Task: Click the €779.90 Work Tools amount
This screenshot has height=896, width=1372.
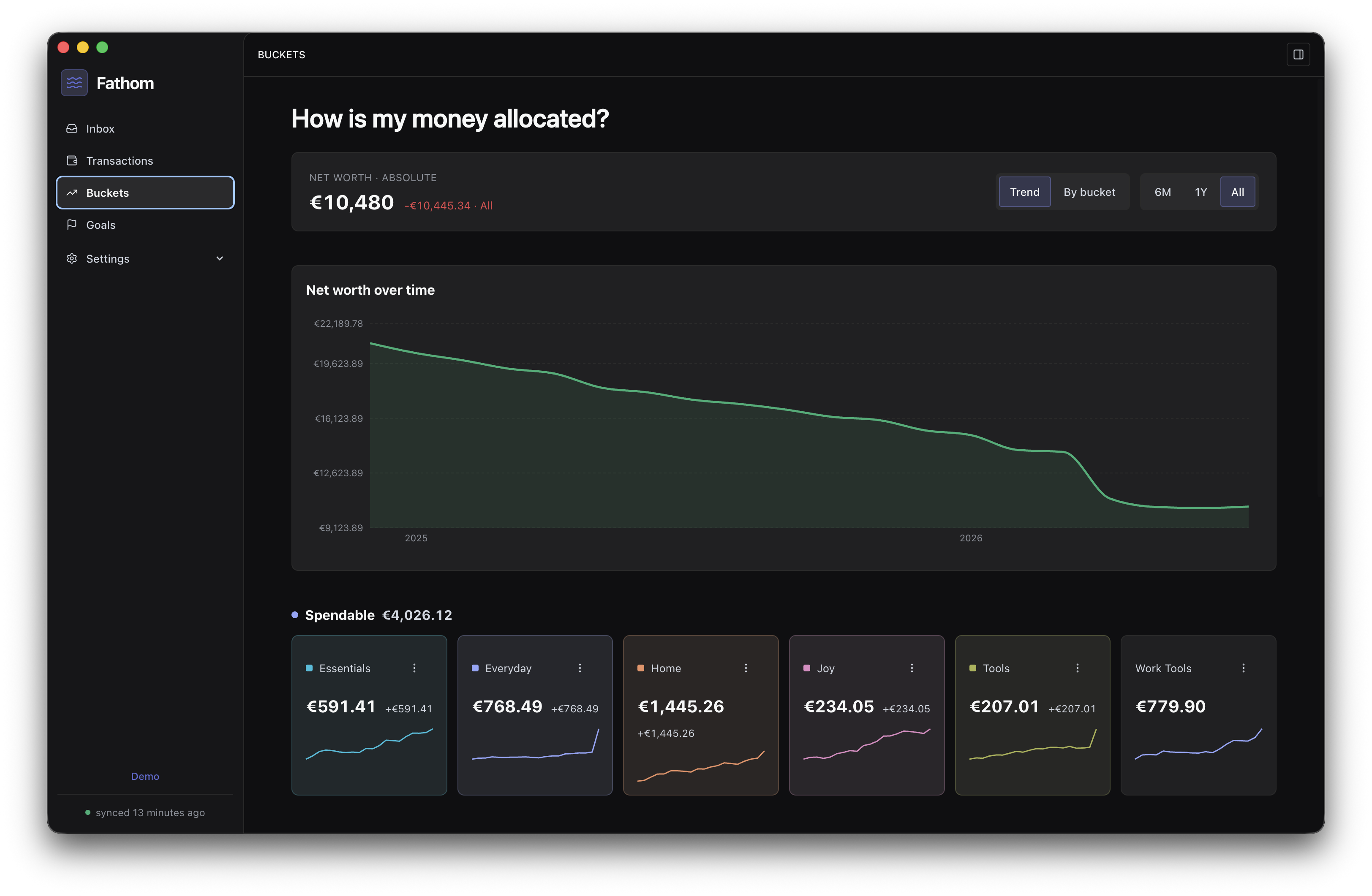Action: click(x=1170, y=706)
